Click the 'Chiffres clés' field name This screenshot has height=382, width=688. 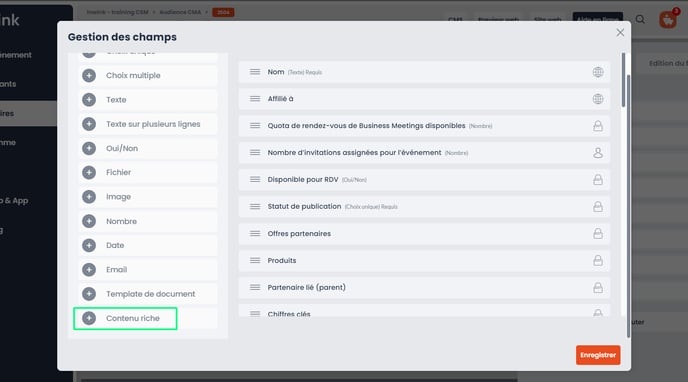click(x=289, y=314)
